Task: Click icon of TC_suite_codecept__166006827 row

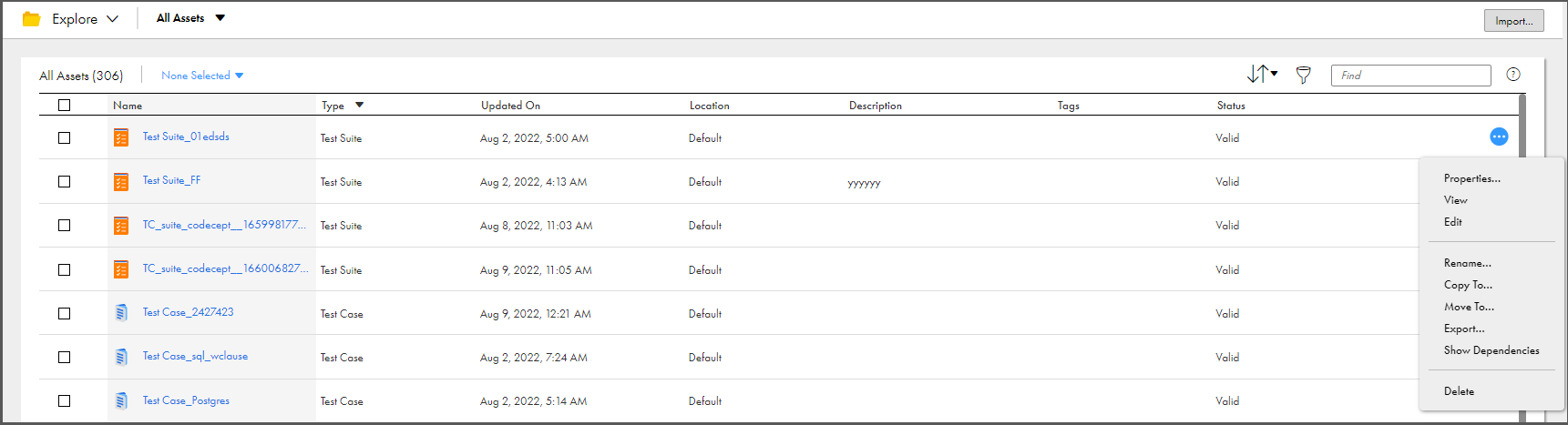Action: point(121,269)
